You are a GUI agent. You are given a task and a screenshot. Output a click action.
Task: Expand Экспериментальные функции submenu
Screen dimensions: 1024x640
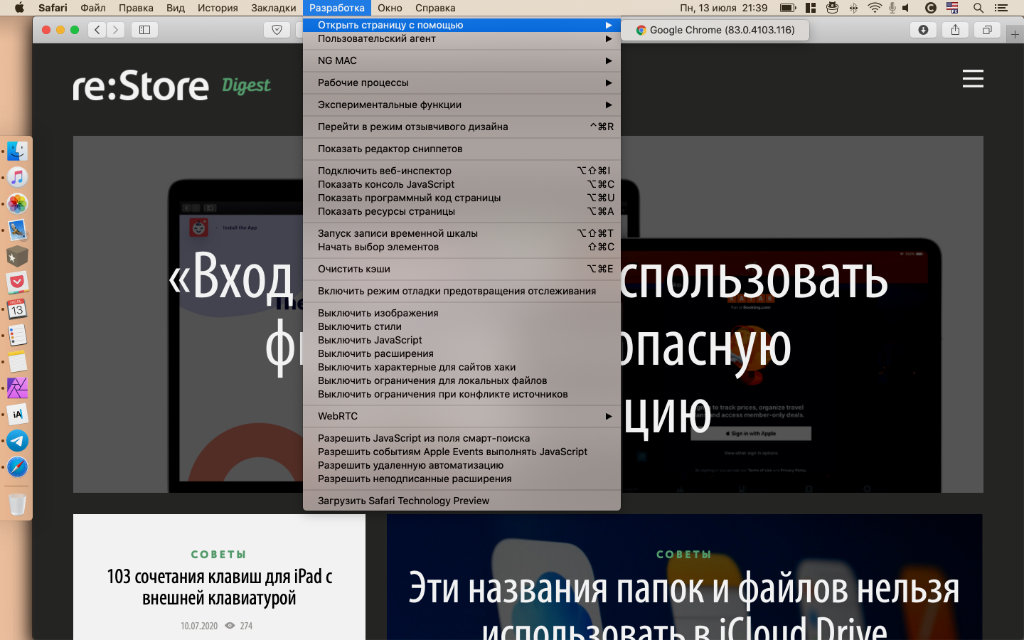(x=462, y=104)
